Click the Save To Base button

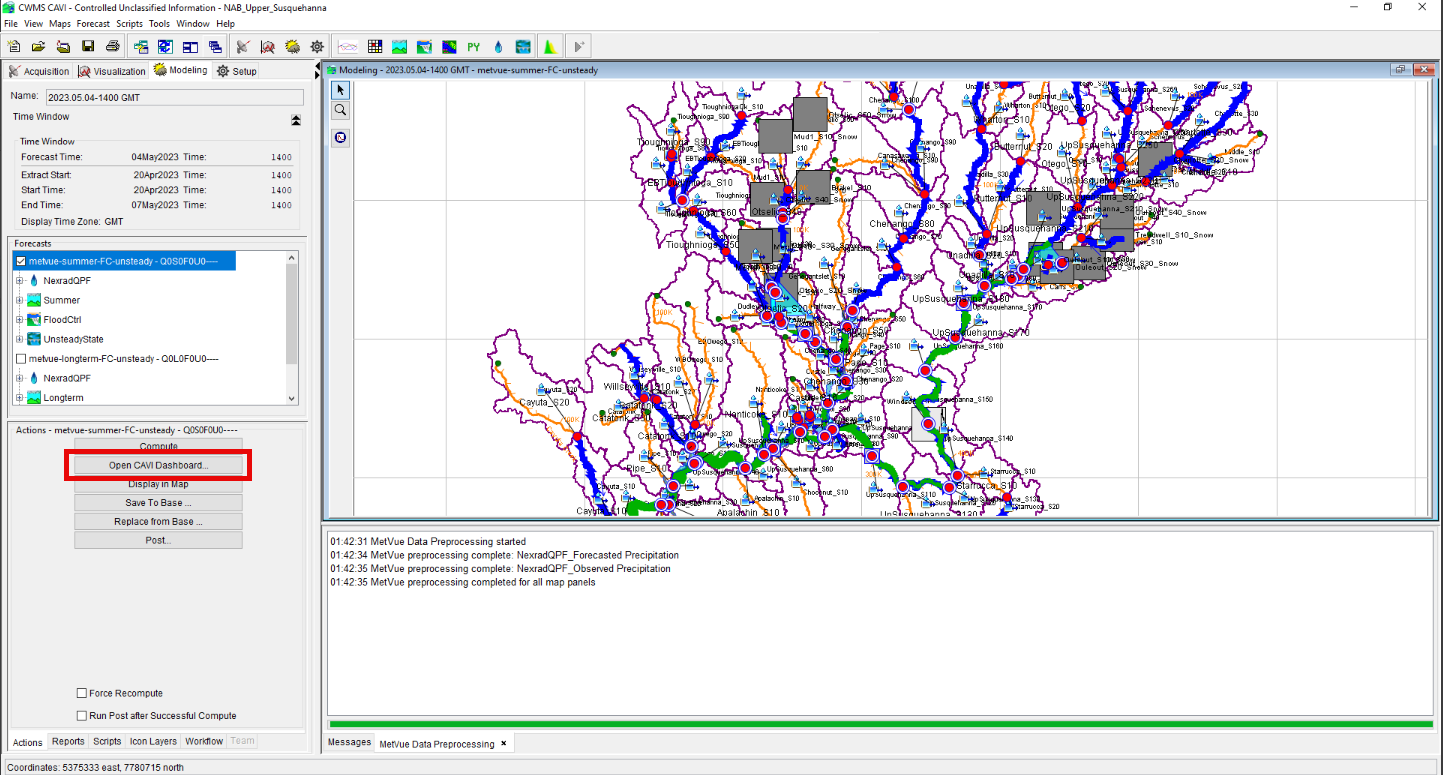(x=158, y=503)
